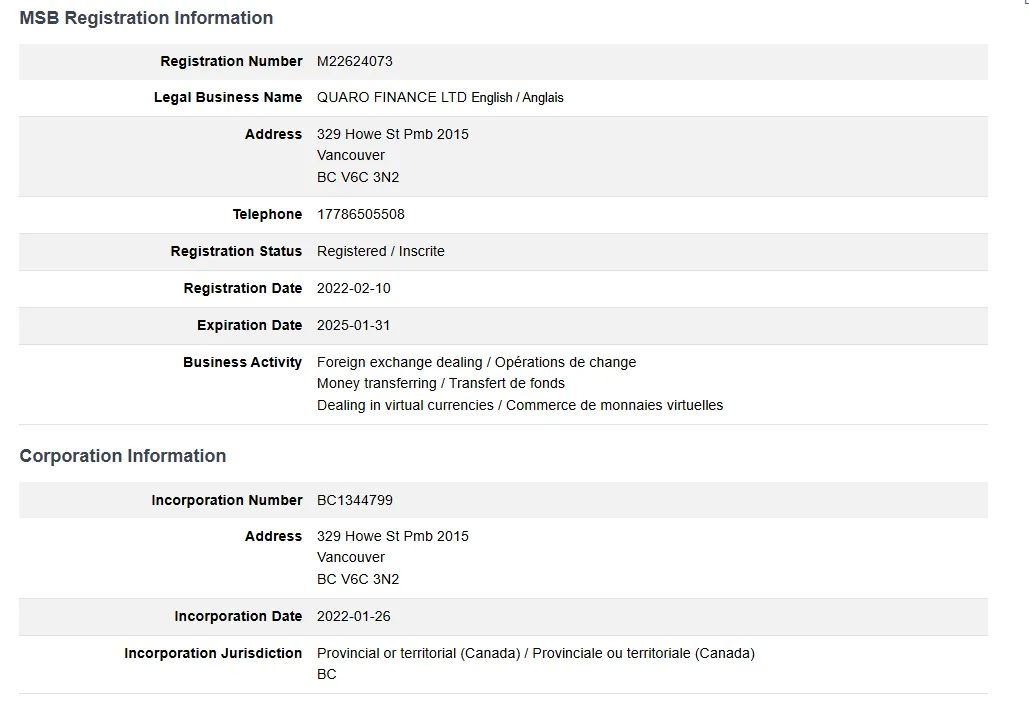Viewport: 1029px width, 708px height.
Task: Click the Registered / Inscrite status value
Action: tap(381, 251)
